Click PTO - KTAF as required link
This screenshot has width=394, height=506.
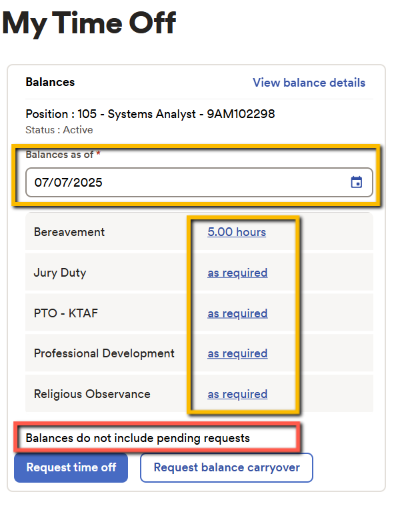[237, 313]
